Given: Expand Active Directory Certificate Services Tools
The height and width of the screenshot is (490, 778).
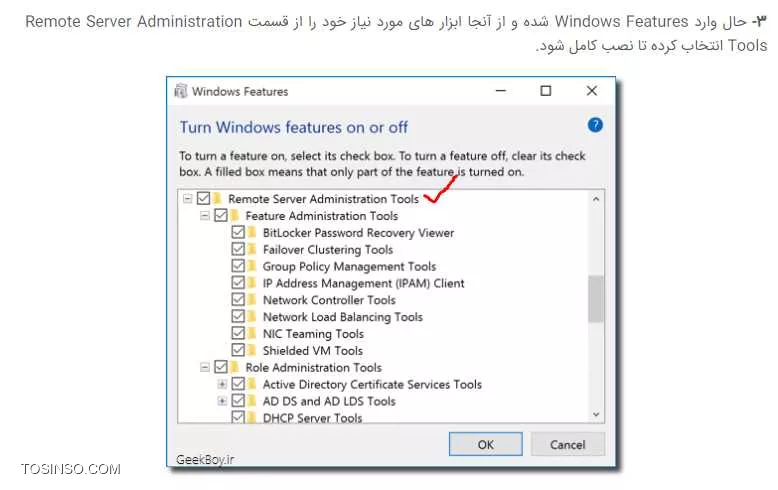Looking at the screenshot, I should pos(222,384).
